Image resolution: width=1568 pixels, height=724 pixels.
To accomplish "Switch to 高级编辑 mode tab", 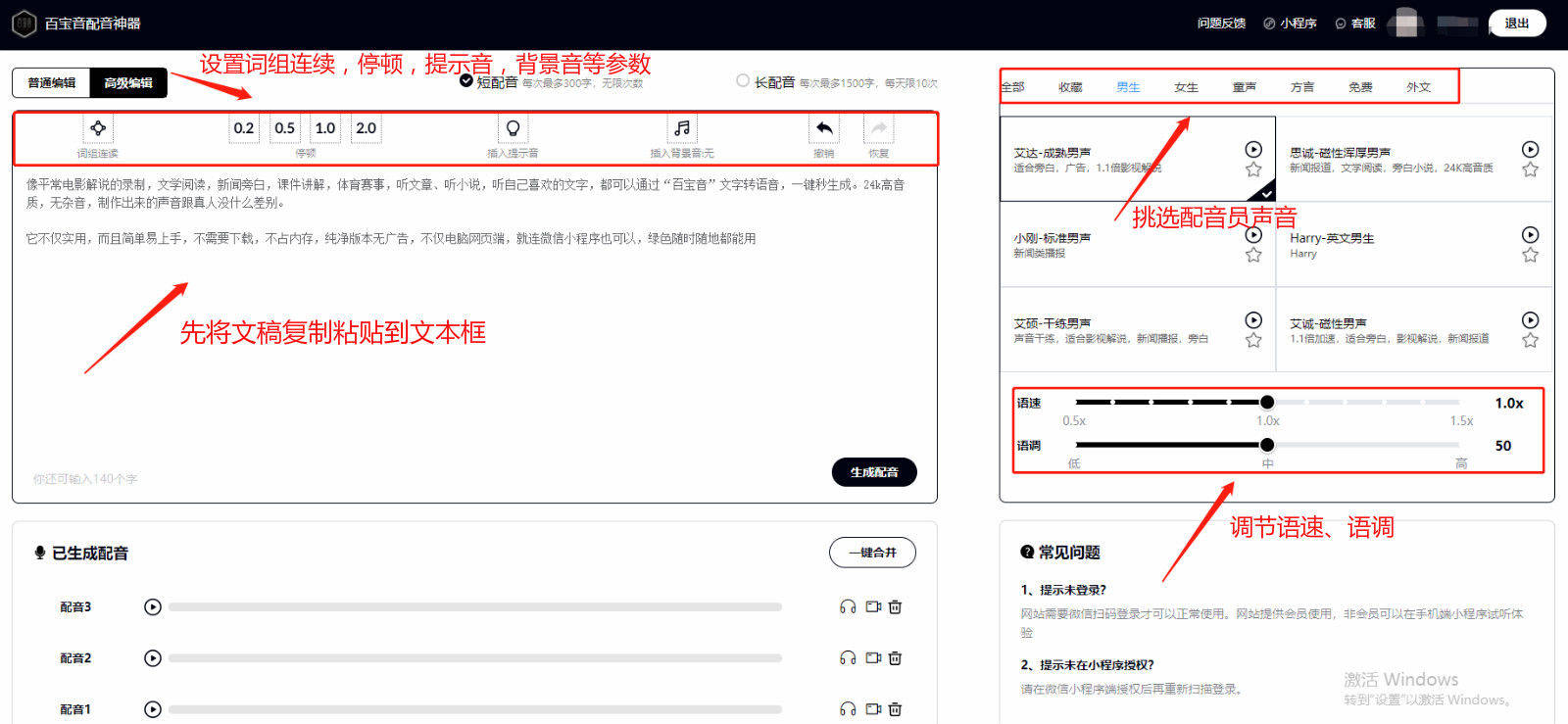I will pos(128,82).
